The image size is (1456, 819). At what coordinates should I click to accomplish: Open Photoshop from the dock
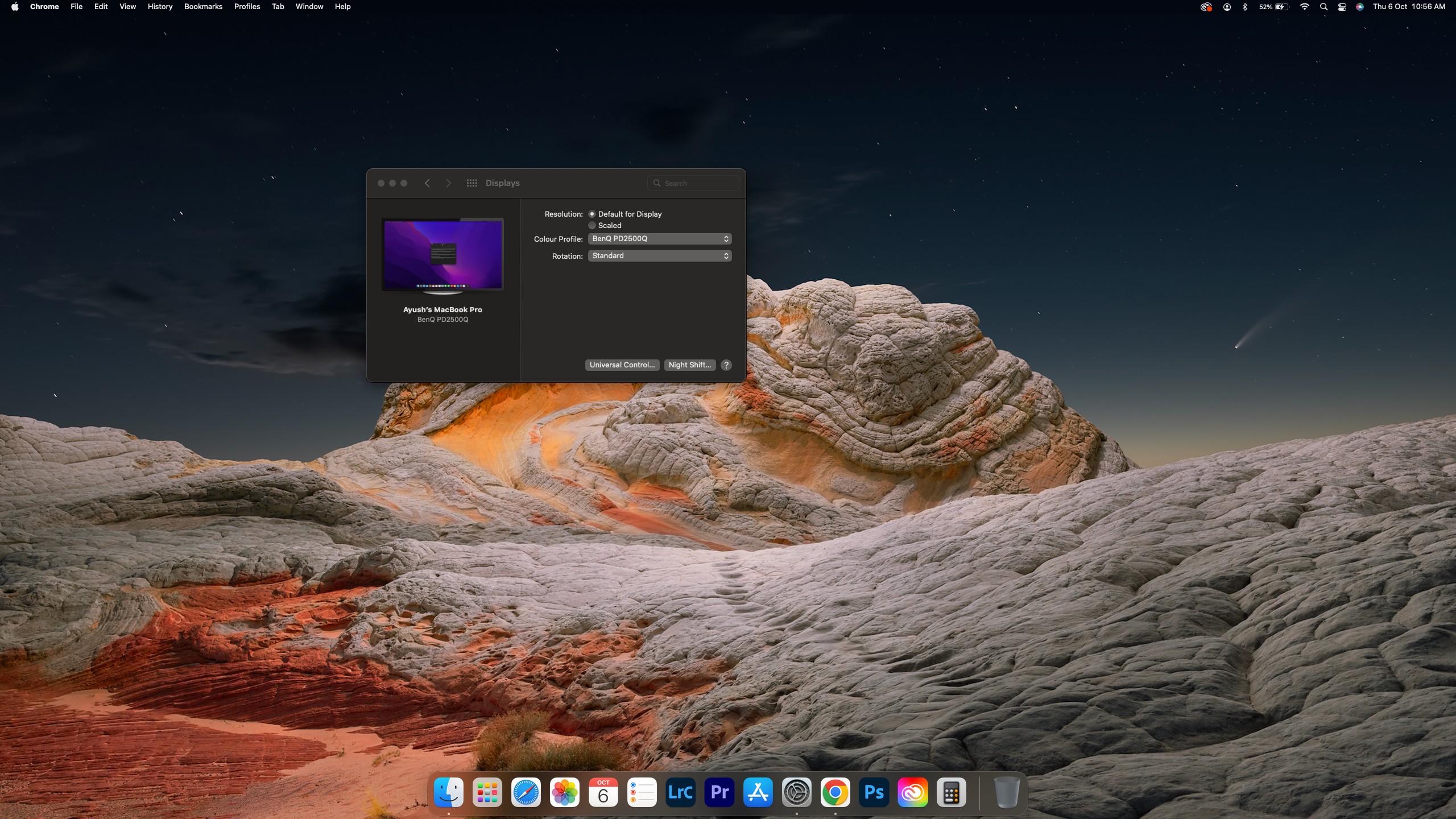(x=874, y=792)
